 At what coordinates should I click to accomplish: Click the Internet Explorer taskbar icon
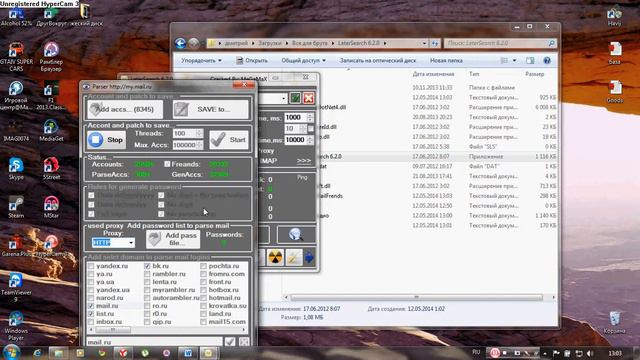tap(37, 353)
